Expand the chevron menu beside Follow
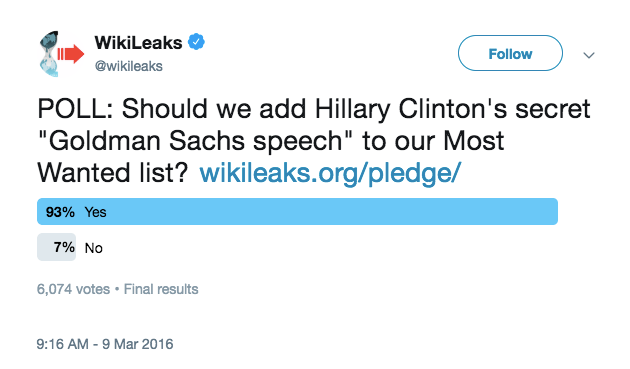The width and height of the screenshot is (630, 369). (x=589, y=55)
